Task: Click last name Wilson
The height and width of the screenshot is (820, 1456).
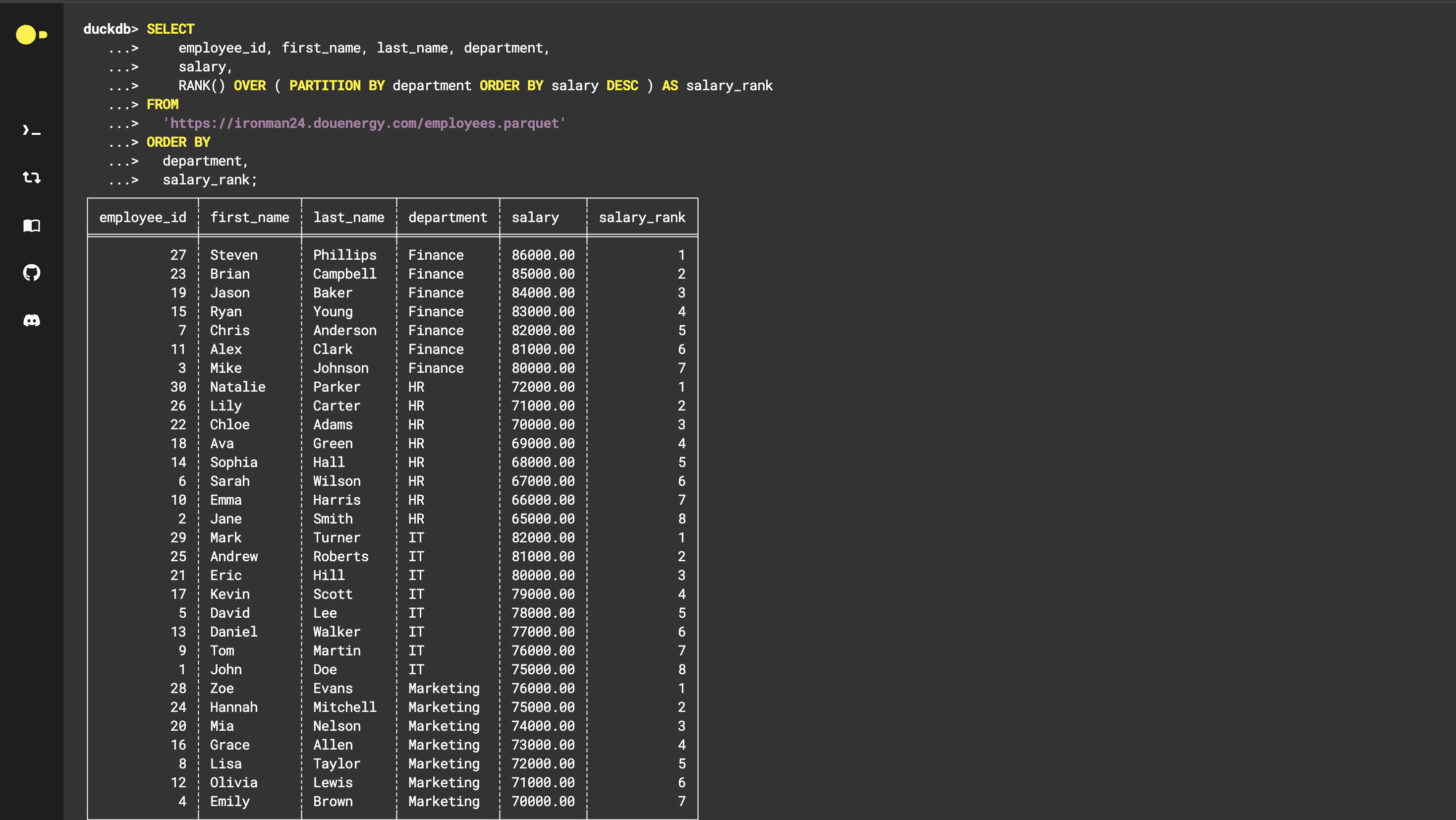Action: (x=337, y=481)
